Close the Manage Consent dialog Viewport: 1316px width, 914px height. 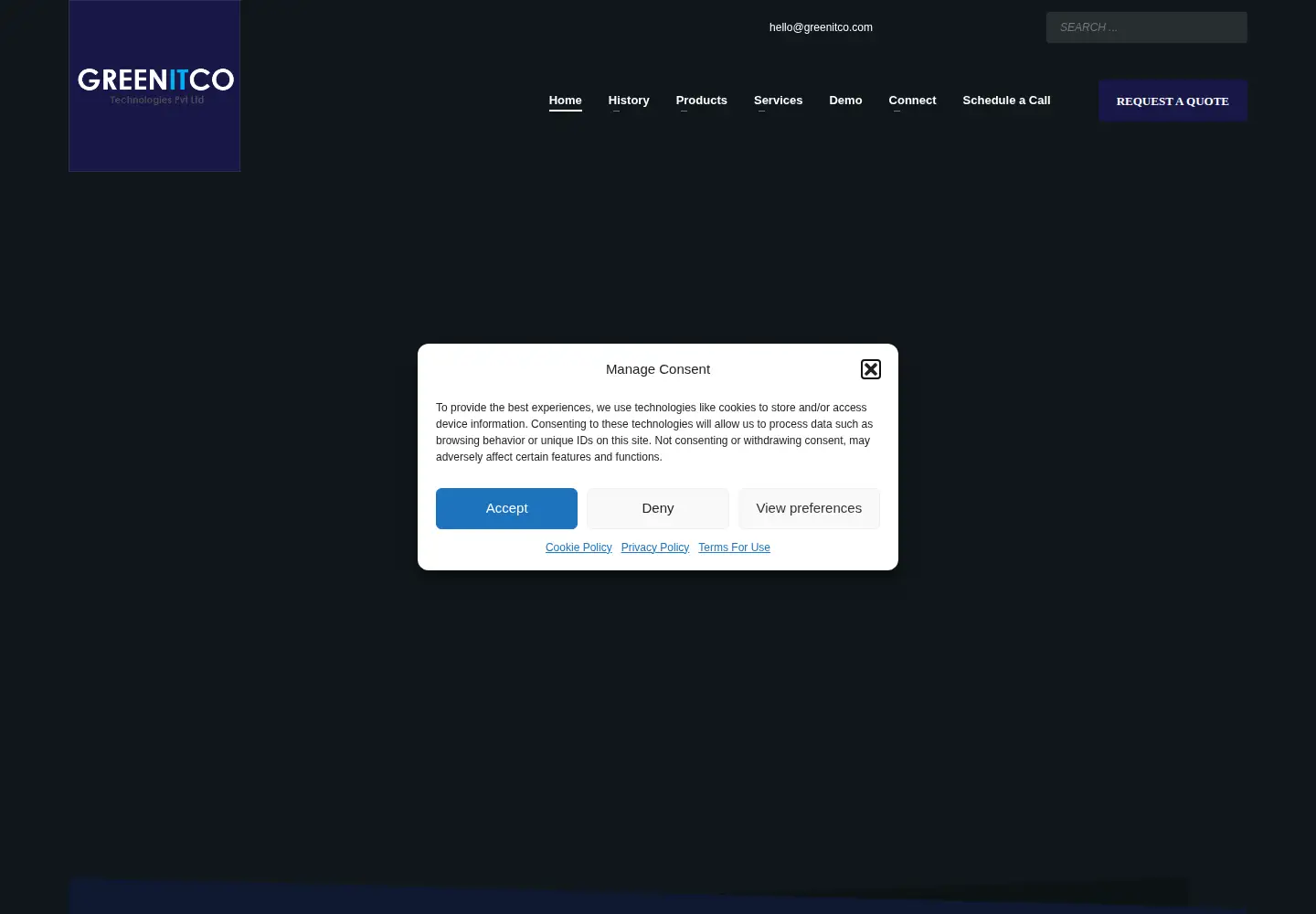(x=871, y=369)
